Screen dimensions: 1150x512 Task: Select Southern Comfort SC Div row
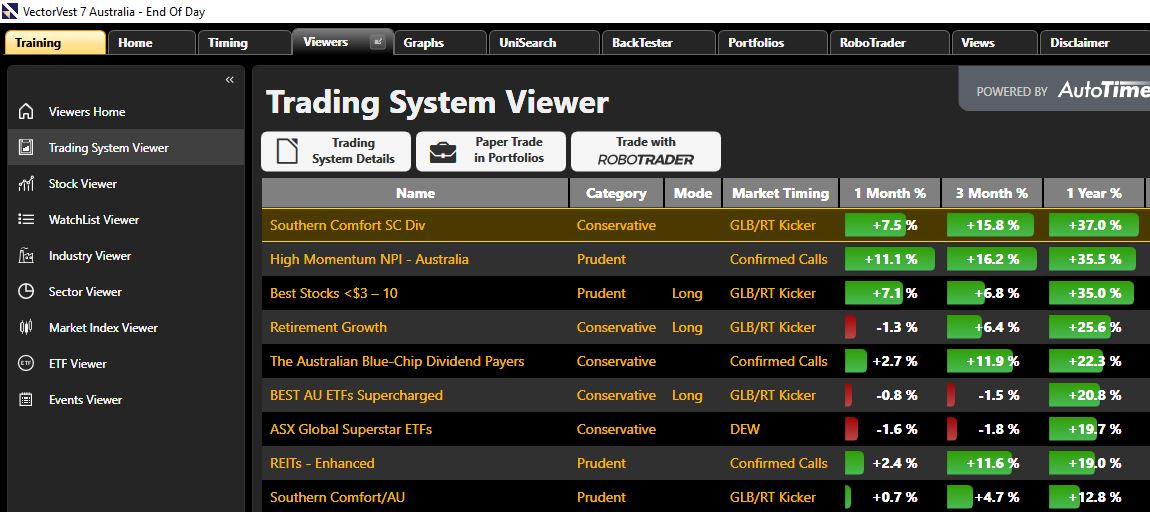click(x=706, y=225)
